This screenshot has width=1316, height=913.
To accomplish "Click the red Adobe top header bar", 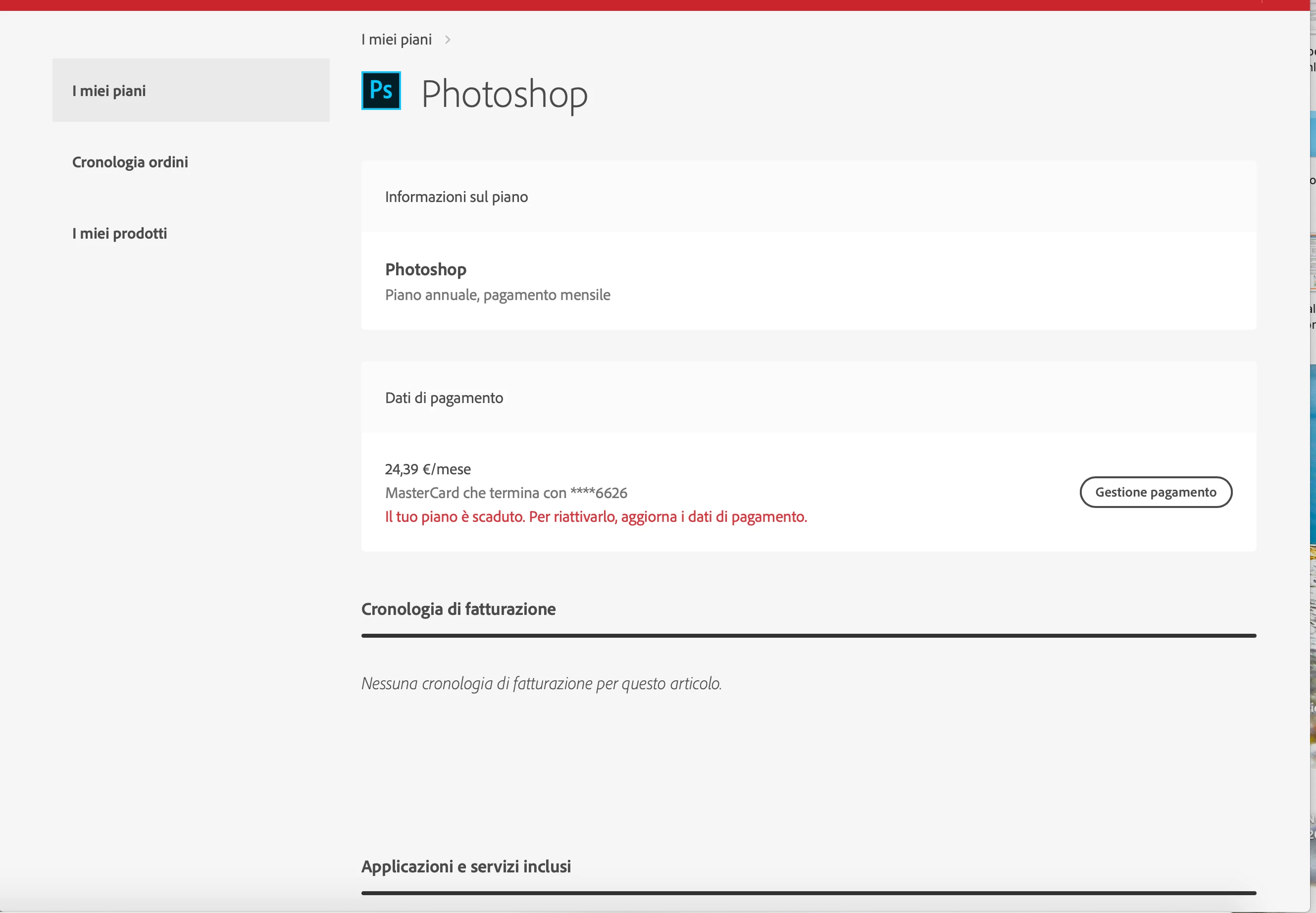I will coord(629,5).
